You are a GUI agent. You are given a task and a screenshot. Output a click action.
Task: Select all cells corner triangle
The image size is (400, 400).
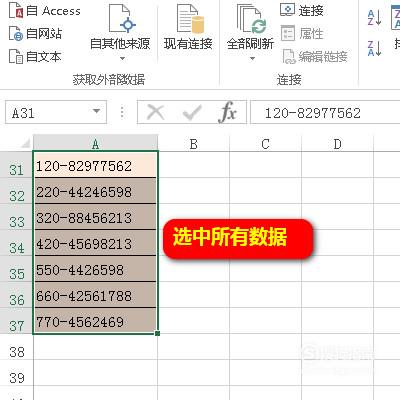click(26, 143)
